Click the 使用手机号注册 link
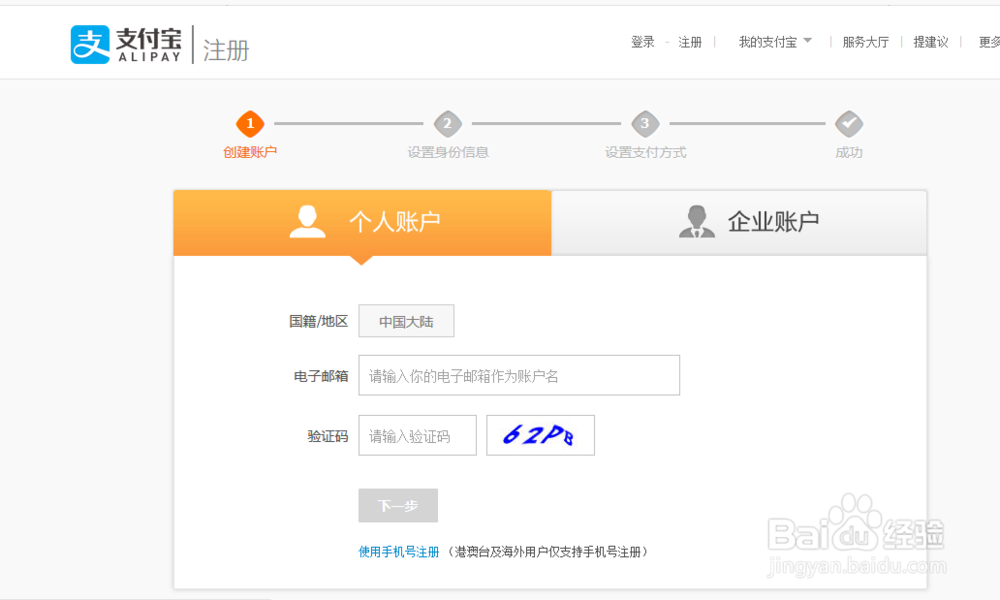Image resolution: width=1000 pixels, height=600 pixels. tap(399, 552)
